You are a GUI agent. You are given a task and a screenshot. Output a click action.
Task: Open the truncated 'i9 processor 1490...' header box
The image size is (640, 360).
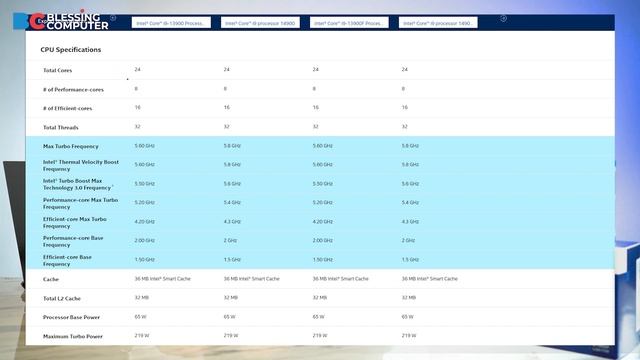point(438,23)
